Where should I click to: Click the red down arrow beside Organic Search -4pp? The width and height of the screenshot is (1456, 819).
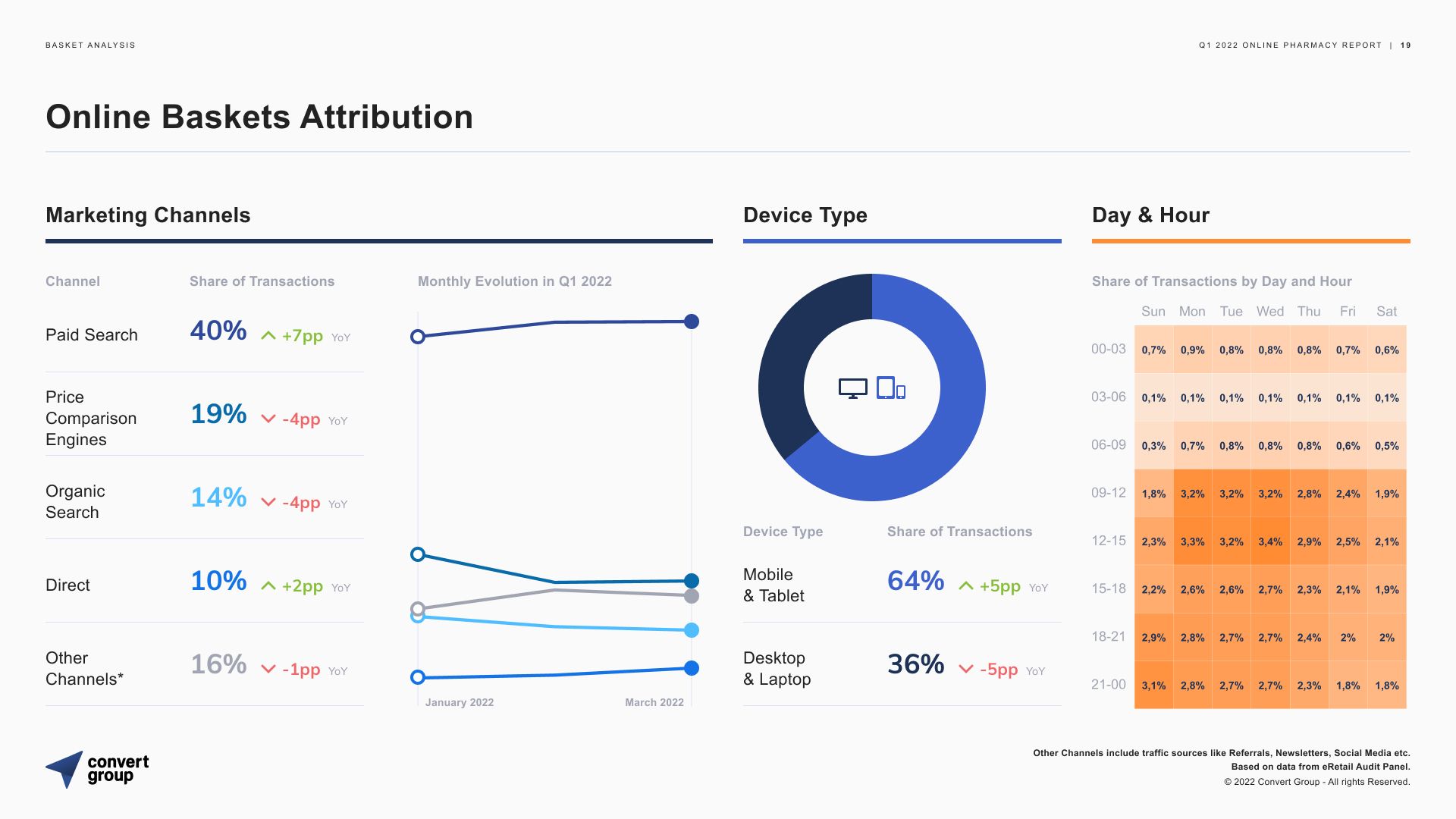(x=268, y=502)
